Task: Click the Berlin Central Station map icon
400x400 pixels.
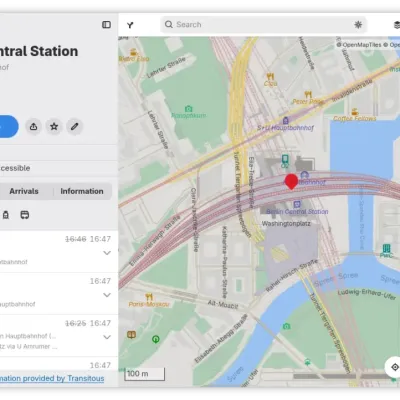Action: (x=297, y=204)
